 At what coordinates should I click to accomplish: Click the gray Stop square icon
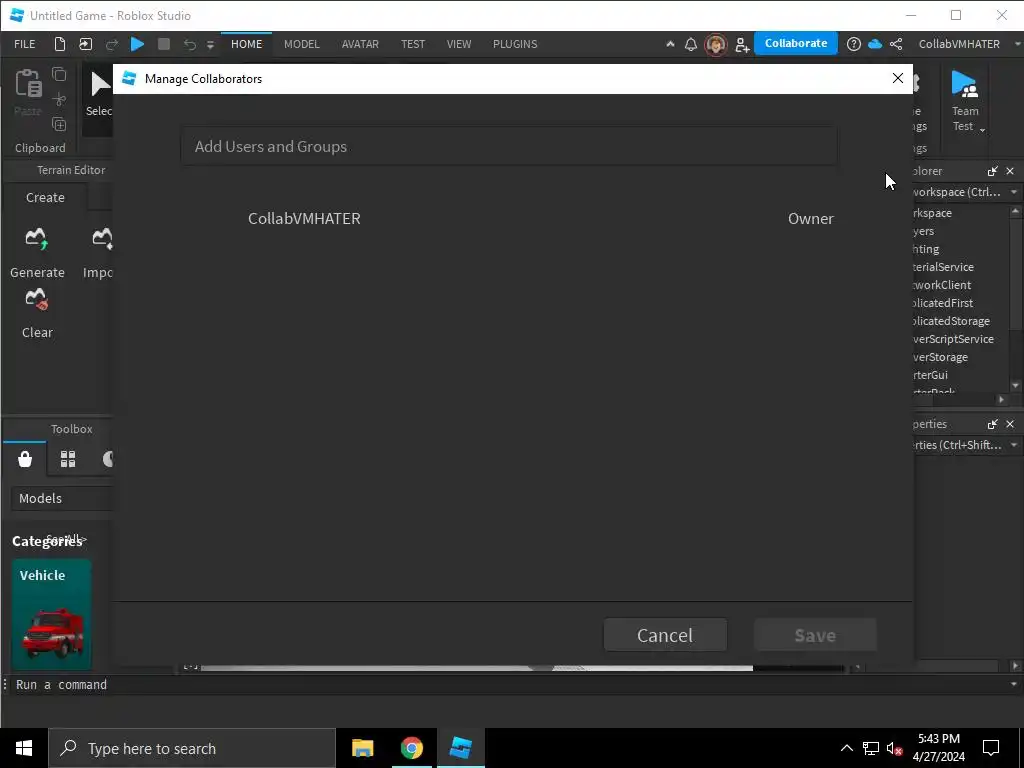click(164, 44)
